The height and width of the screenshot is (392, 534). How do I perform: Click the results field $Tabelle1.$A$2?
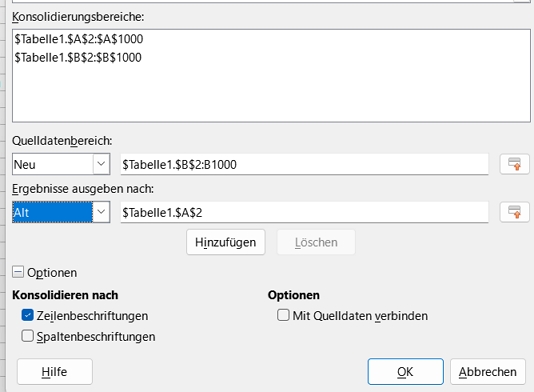304,213
